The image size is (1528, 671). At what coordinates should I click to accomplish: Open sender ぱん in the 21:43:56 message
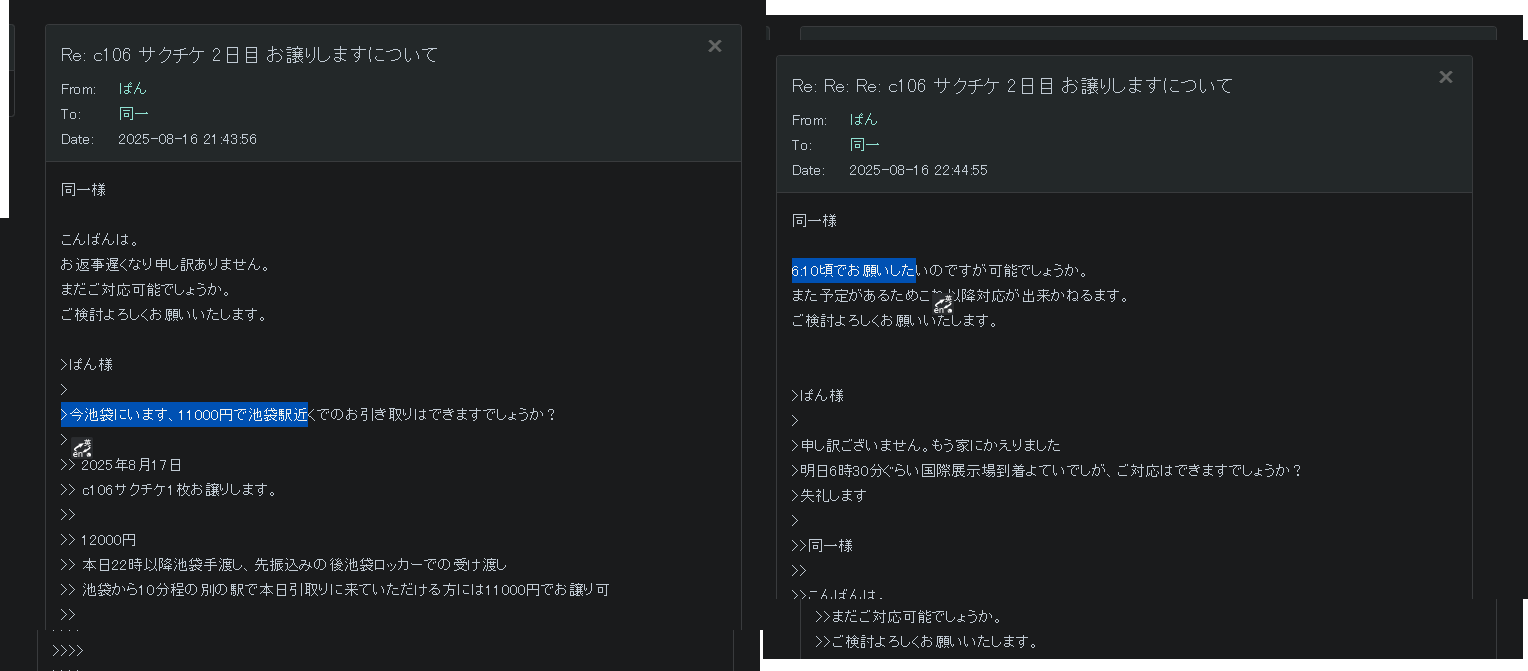tap(132, 89)
